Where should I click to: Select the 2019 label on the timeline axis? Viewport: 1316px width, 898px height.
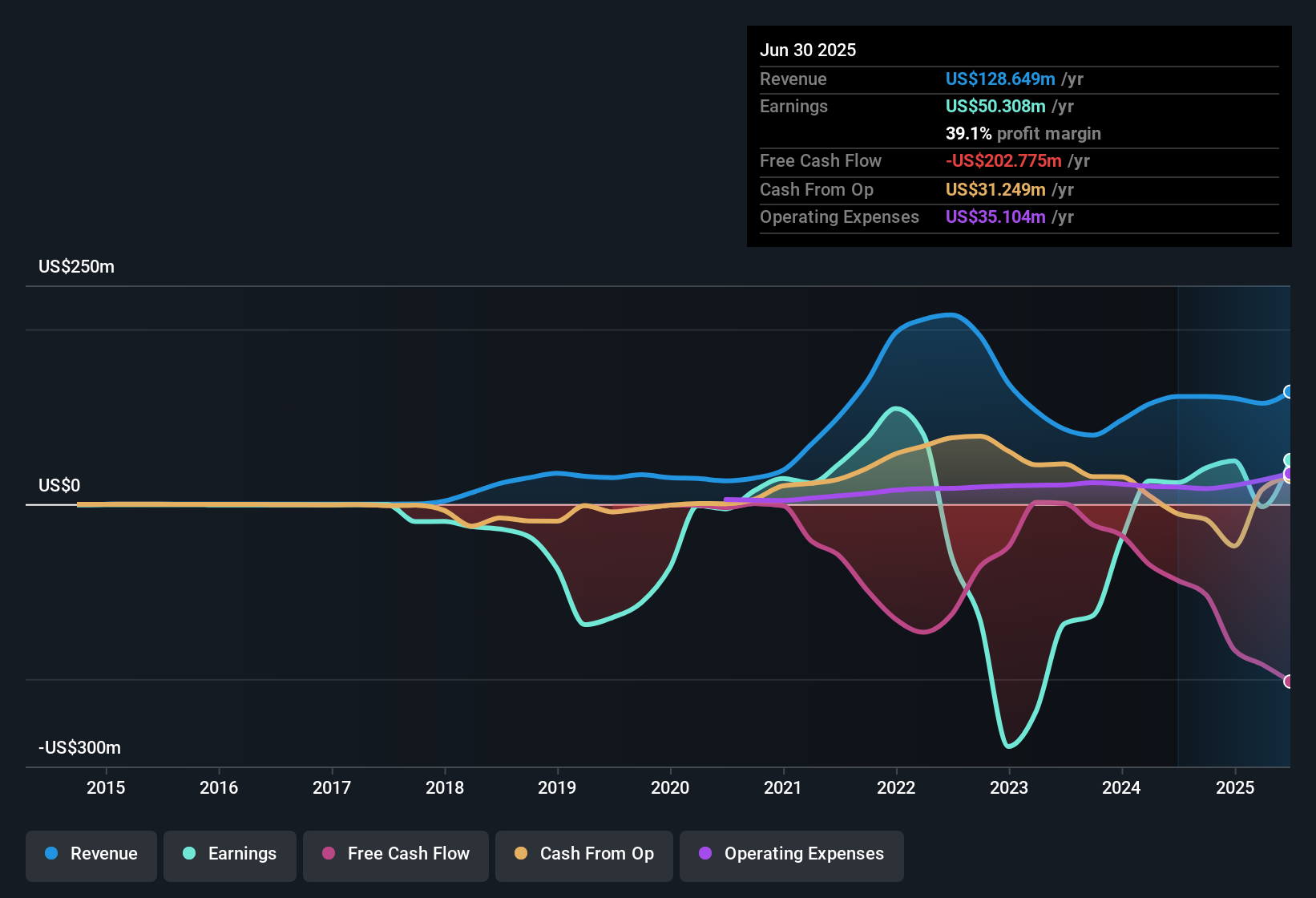[x=557, y=787]
